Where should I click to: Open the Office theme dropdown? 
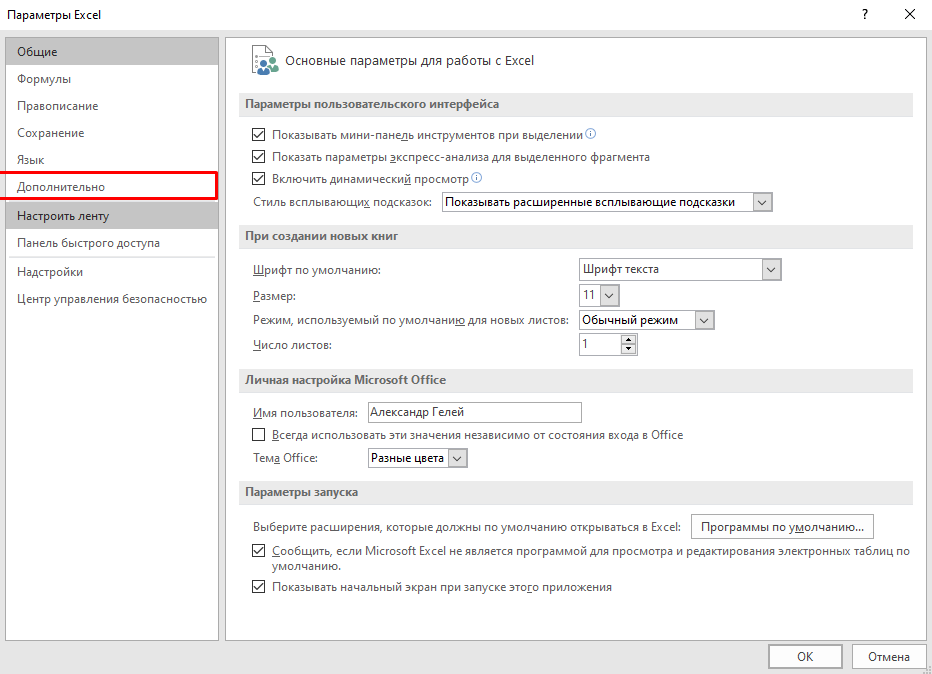[457, 458]
